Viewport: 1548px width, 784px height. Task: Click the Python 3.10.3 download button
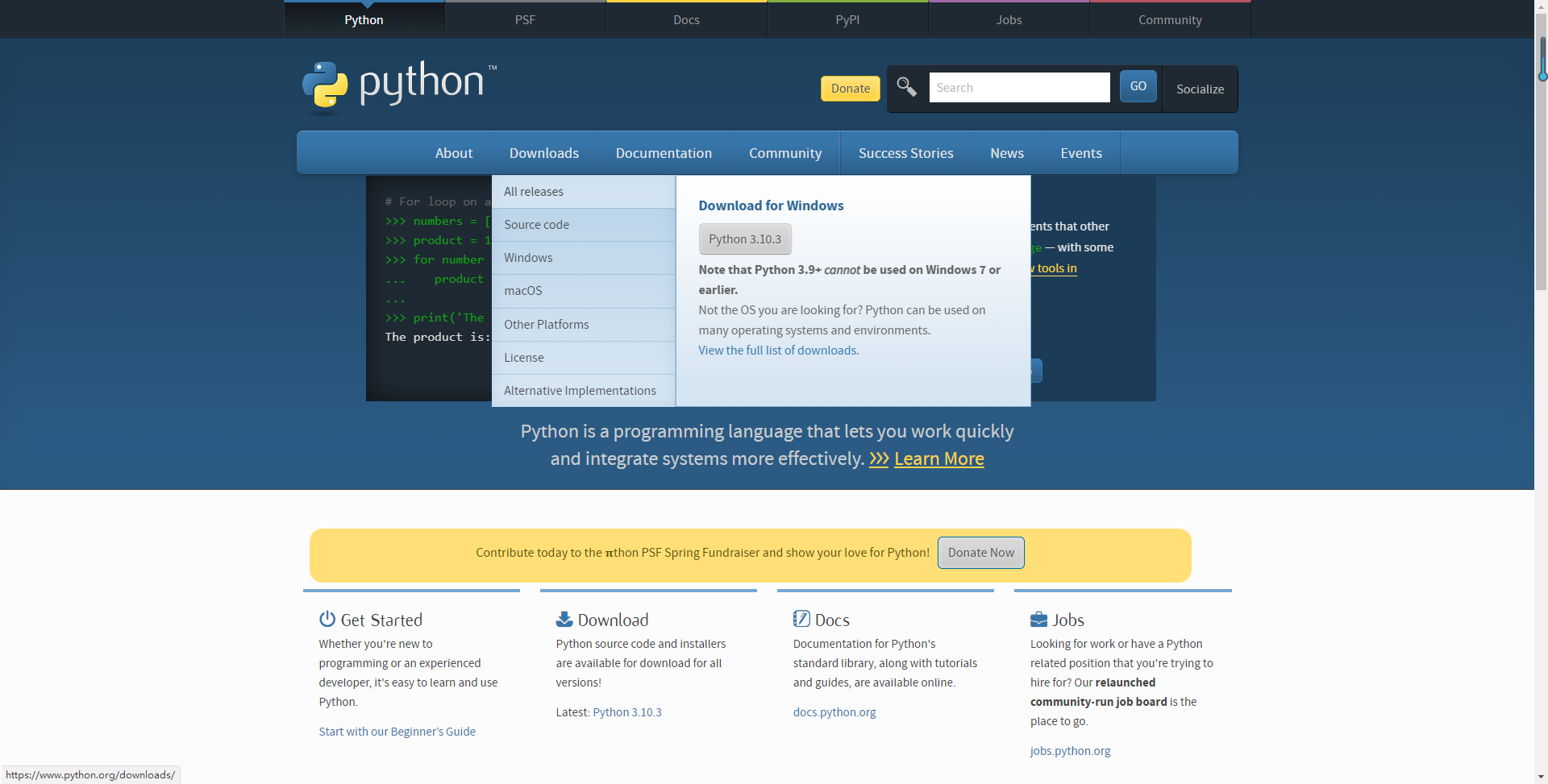[x=745, y=239]
